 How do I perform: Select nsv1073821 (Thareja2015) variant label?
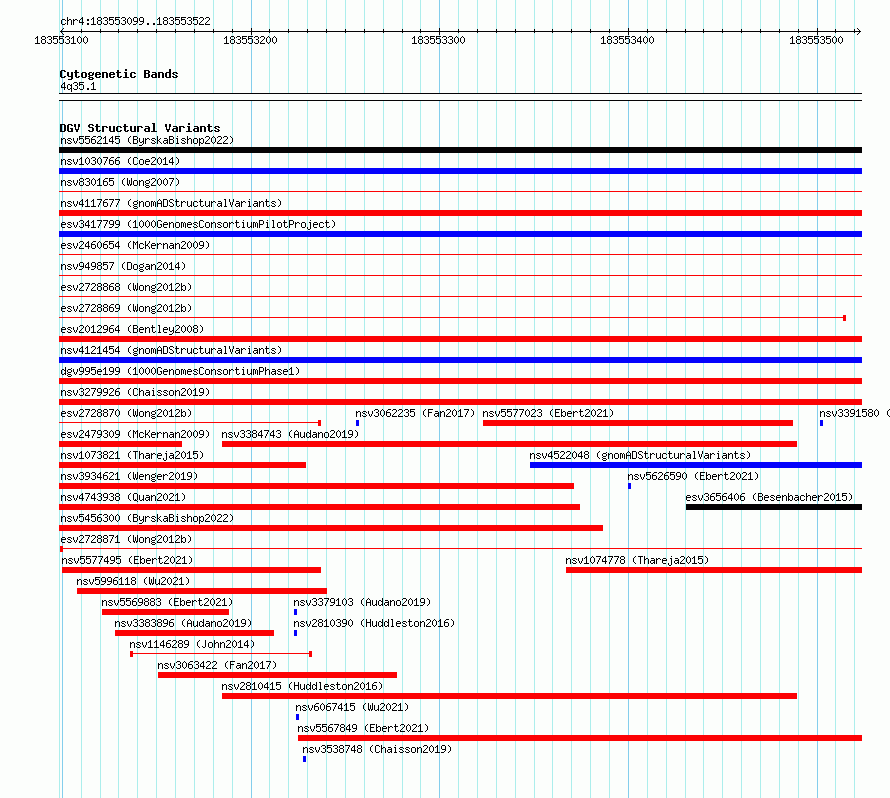click(x=132, y=455)
